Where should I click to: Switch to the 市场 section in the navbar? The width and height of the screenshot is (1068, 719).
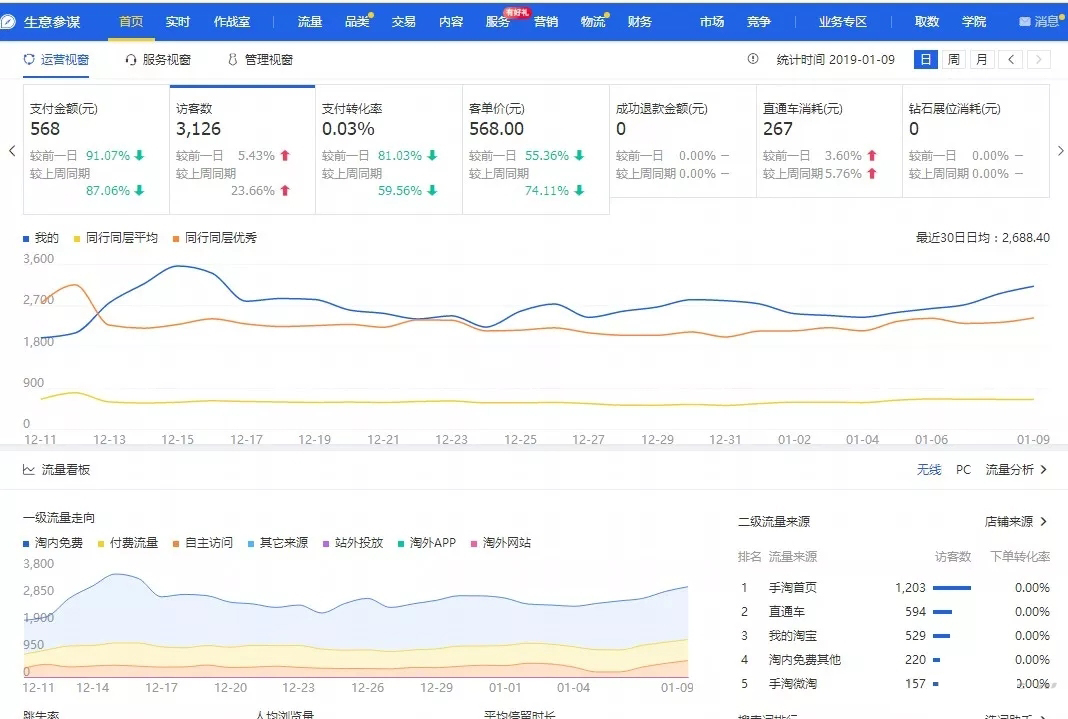(712, 21)
